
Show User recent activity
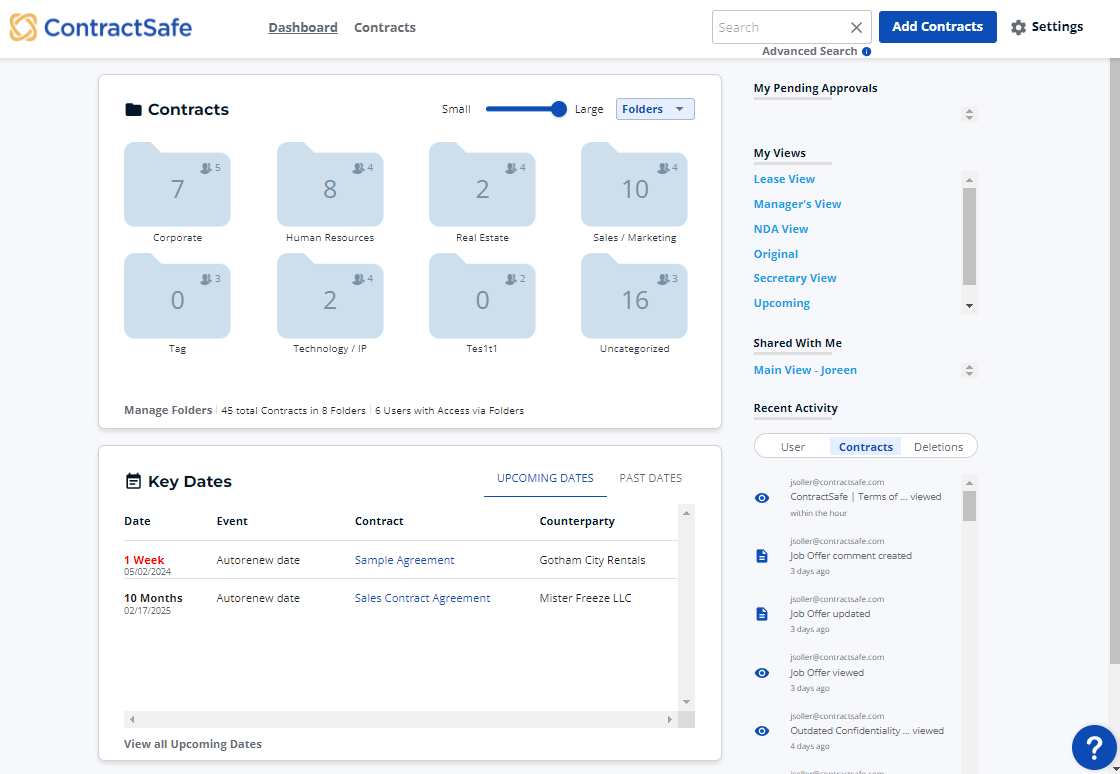pyautogui.click(x=793, y=447)
